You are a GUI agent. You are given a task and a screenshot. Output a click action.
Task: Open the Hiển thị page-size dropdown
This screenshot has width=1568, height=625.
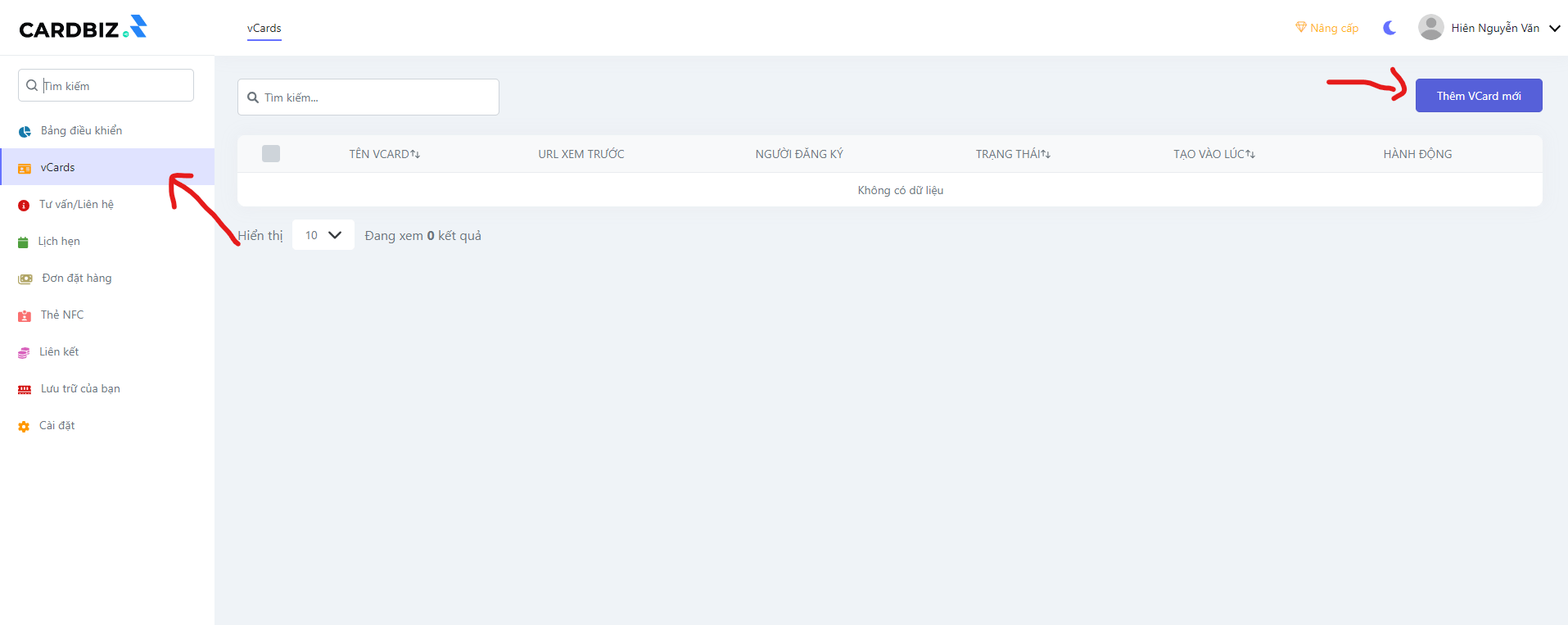point(323,235)
